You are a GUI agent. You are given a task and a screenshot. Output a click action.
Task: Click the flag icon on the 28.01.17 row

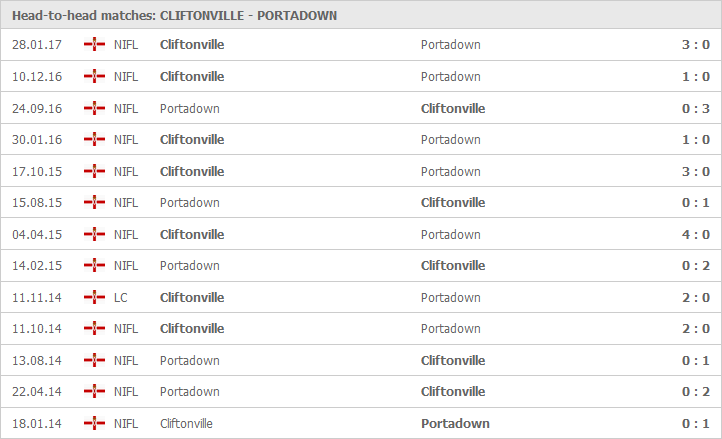94,45
